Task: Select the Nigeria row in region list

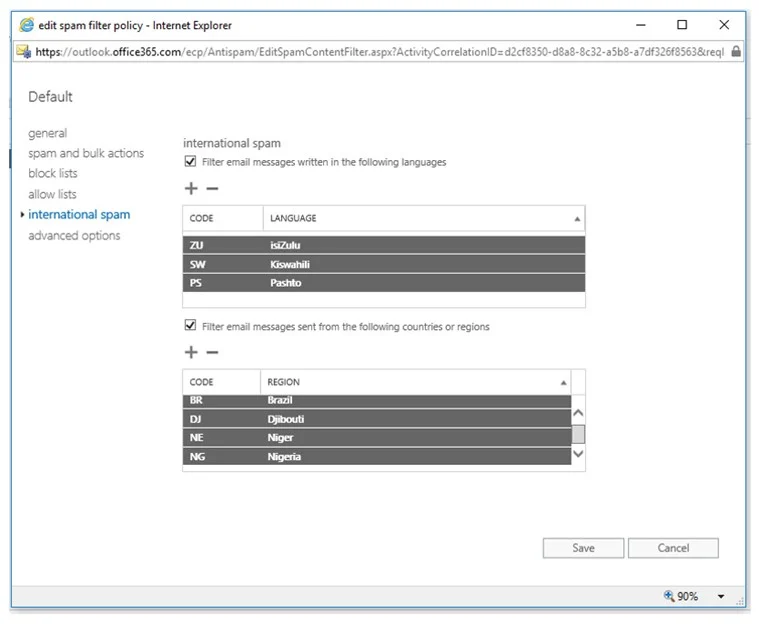Action: [x=377, y=457]
